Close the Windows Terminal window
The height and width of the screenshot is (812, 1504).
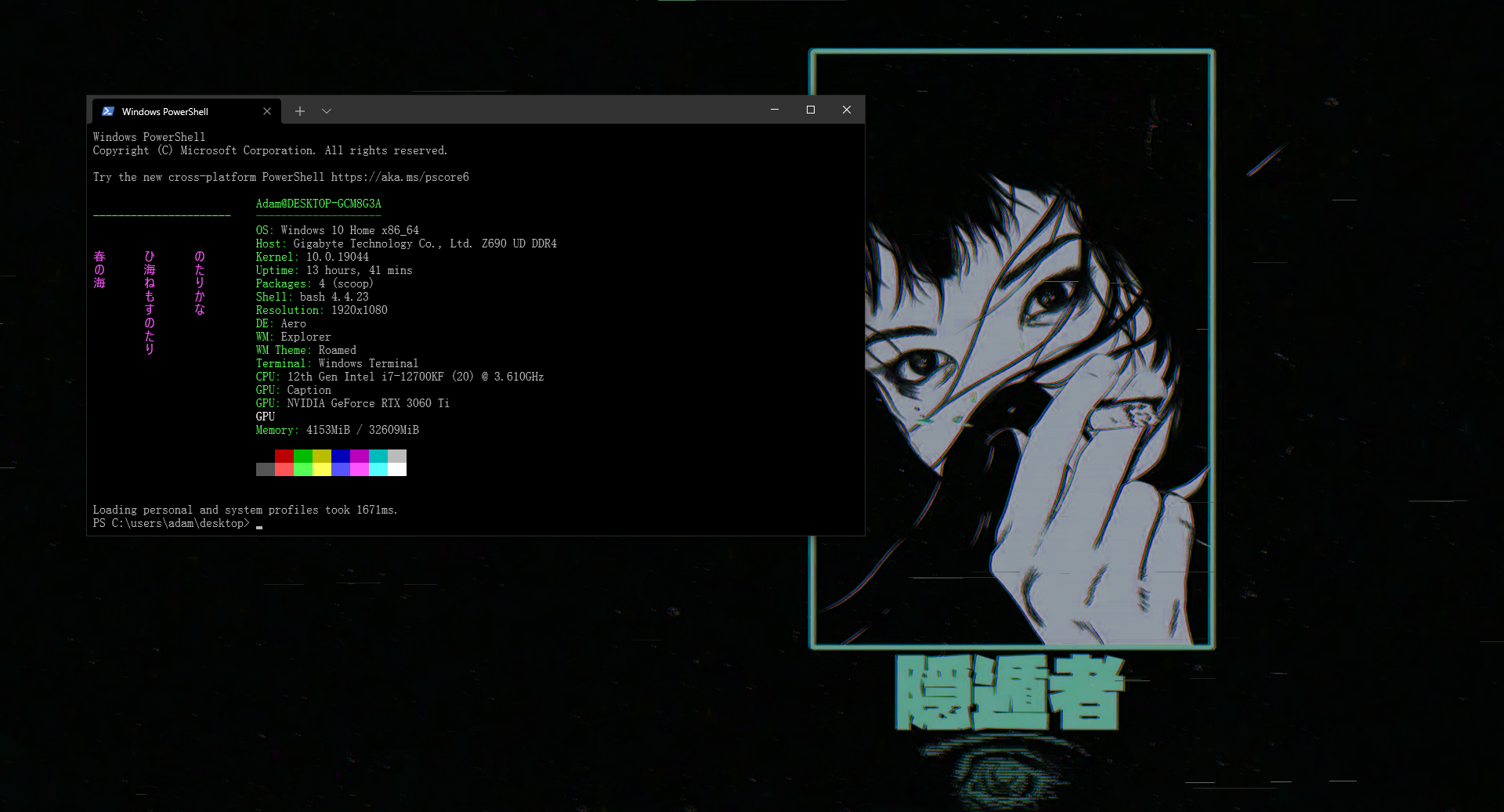(x=847, y=110)
